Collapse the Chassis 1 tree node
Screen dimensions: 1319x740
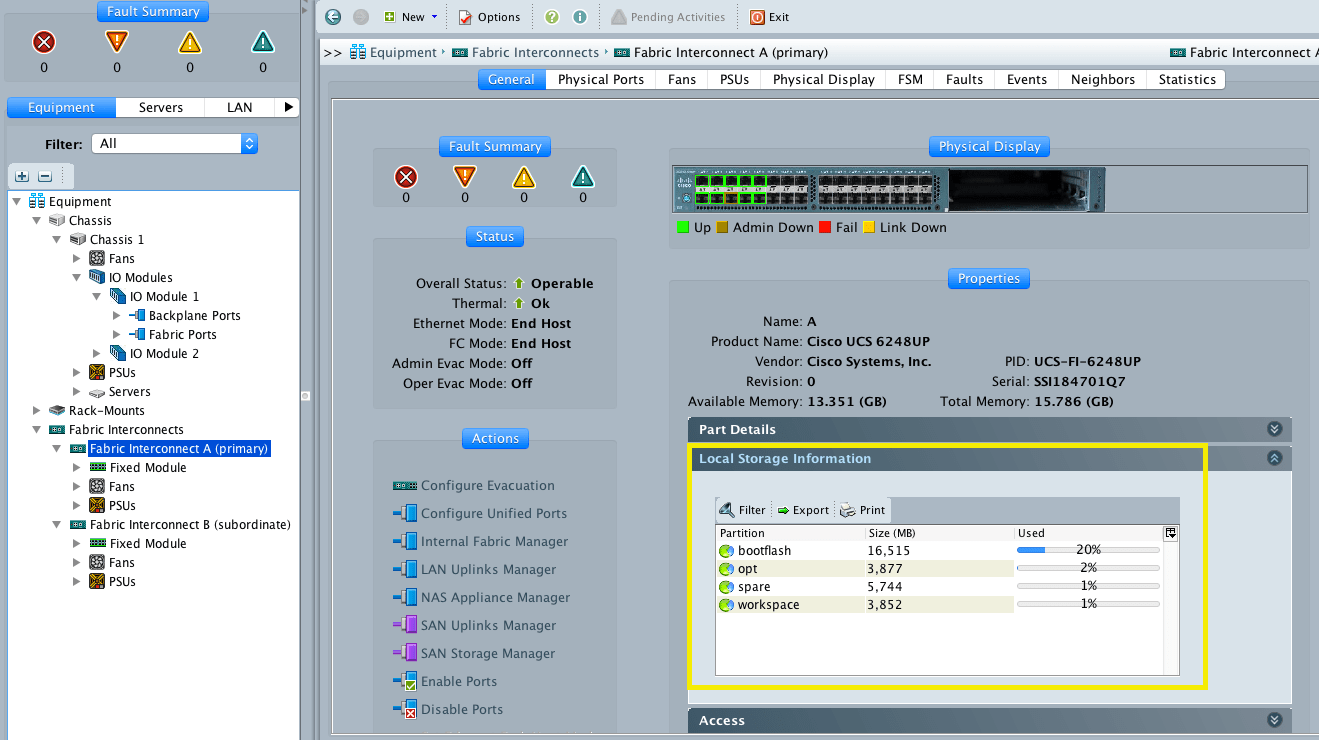pyautogui.click(x=57, y=240)
